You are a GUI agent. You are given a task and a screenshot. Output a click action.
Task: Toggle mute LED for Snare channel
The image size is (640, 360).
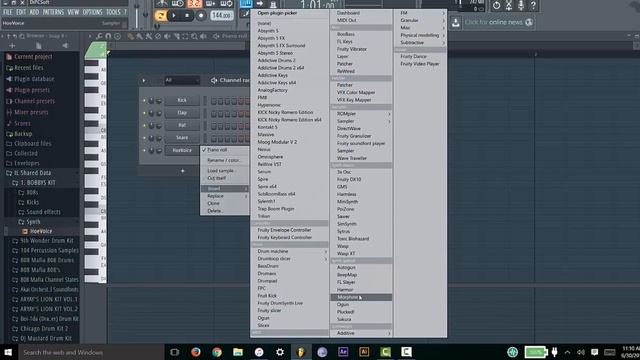tap(144, 138)
